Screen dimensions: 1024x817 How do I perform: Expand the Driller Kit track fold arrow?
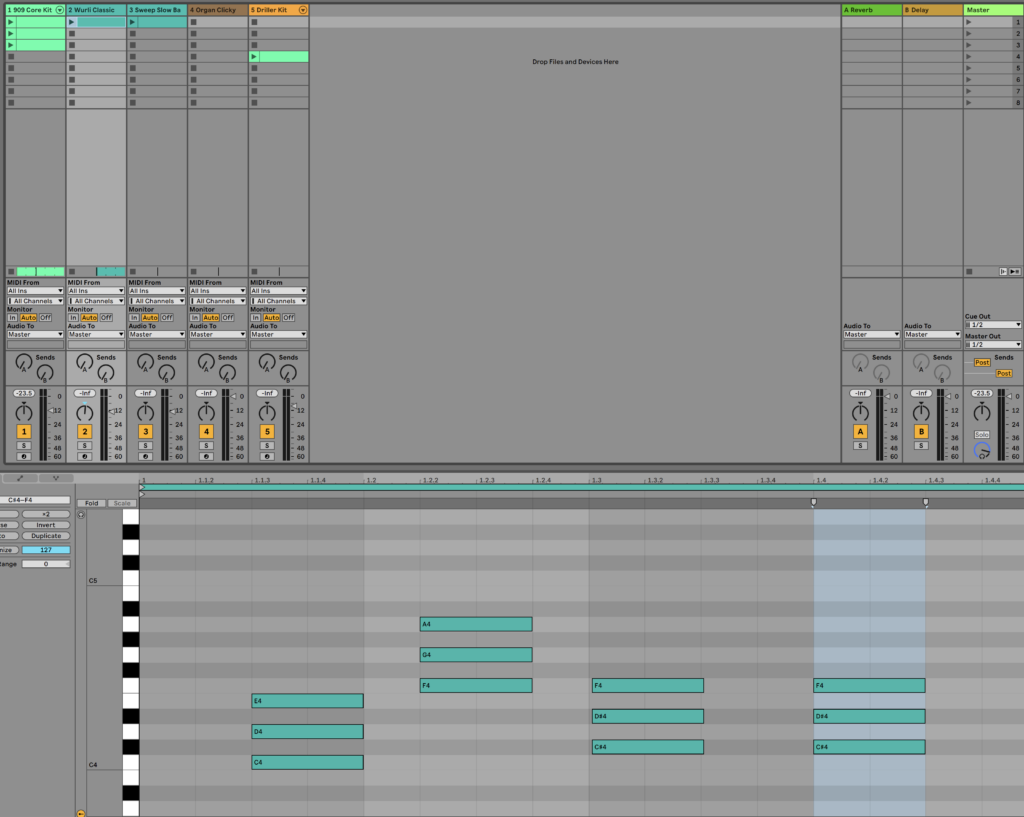coord(302,10)
